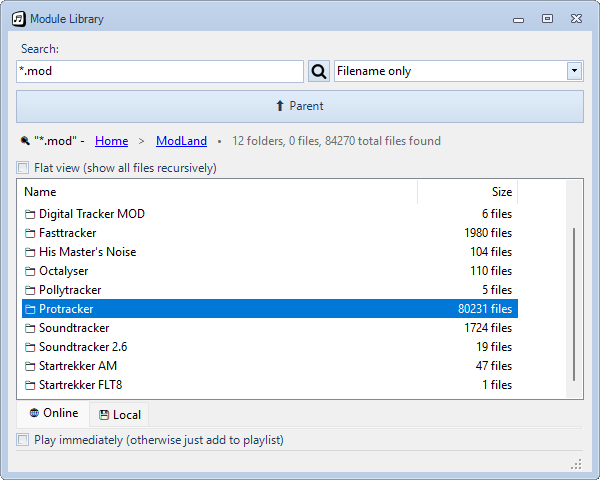Viewport: 600px width, 480px height.
Task: Click the file list vertical scrollbar thumb
Action: click(574, 304)
